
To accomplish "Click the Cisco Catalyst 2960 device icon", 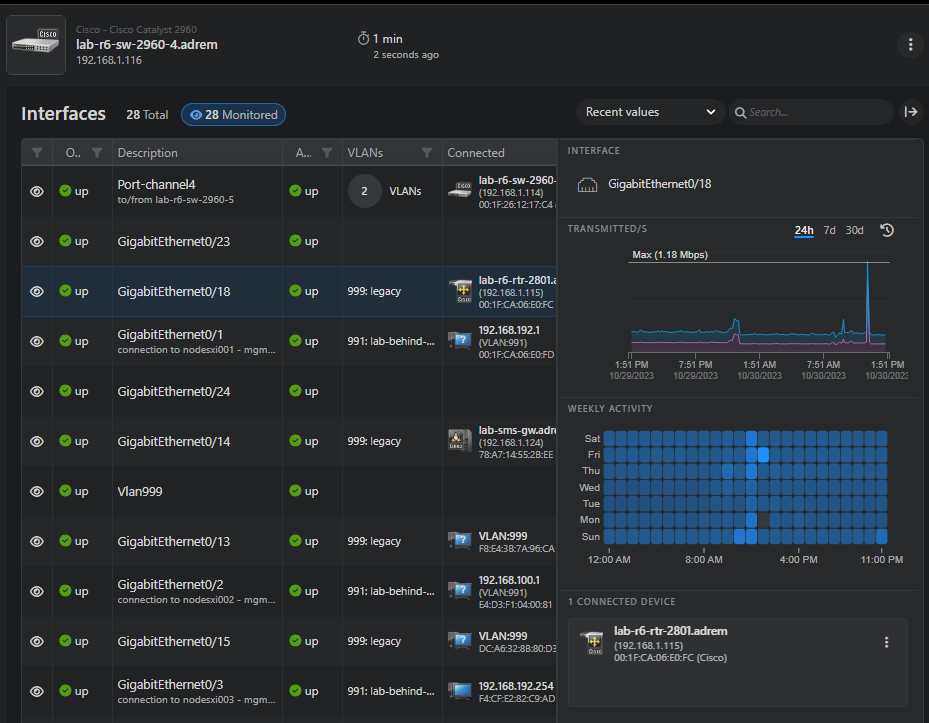I will coord(35,45).
